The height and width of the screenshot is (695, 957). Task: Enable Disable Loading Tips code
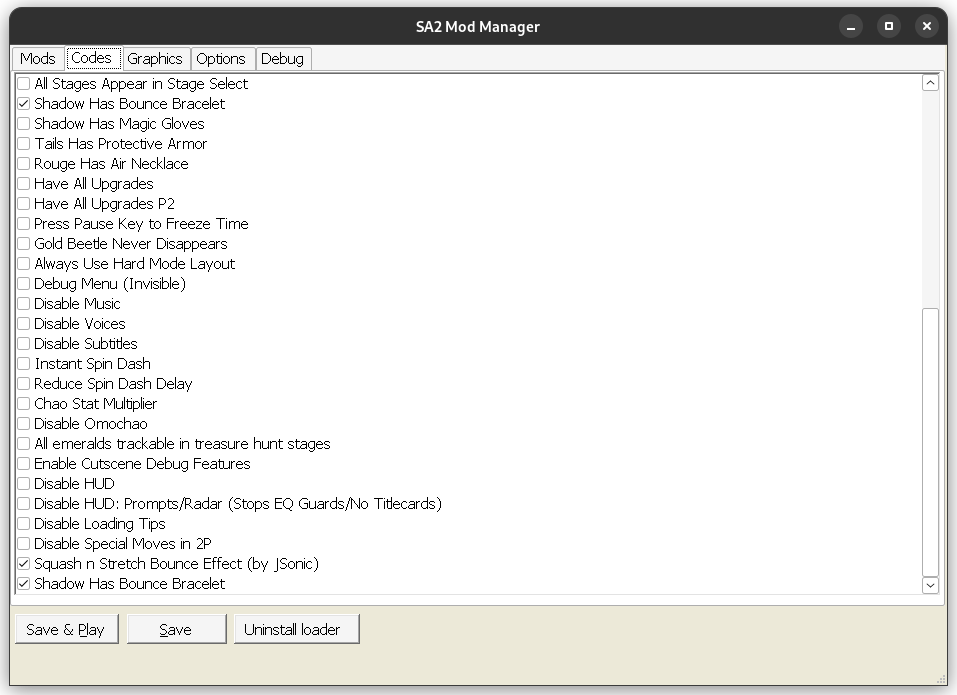pos(24,524)
